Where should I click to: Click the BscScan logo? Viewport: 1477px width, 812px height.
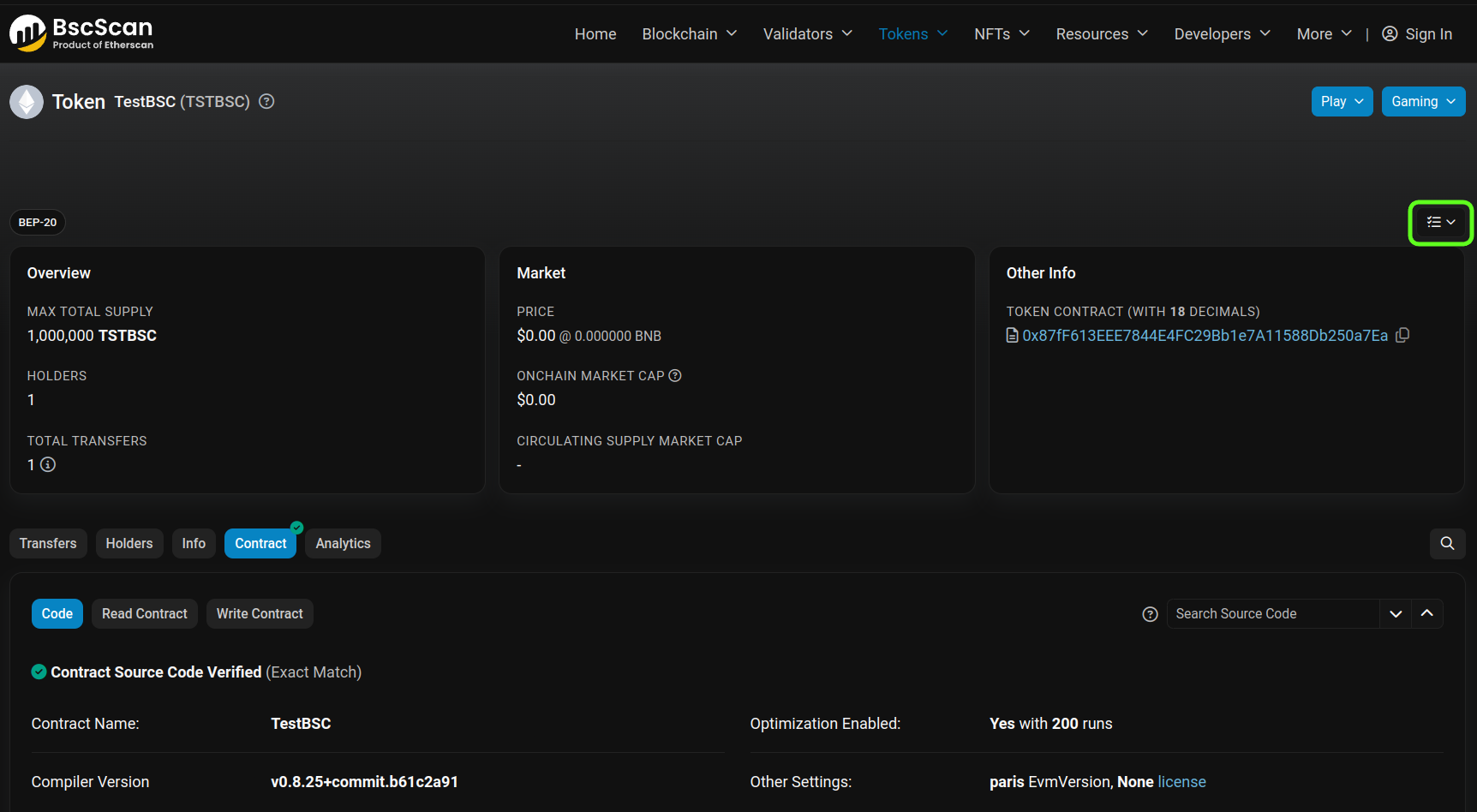[81, 33]
